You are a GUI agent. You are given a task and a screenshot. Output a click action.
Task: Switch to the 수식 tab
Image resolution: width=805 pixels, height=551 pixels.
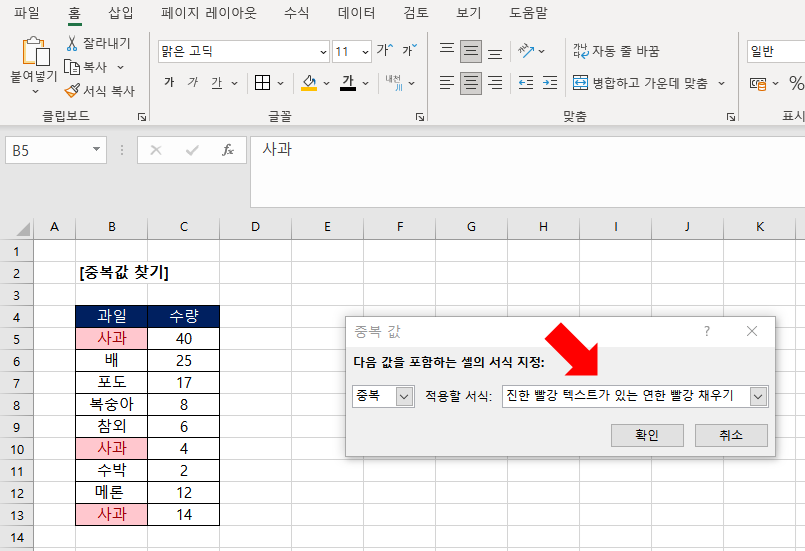[297, 12]
